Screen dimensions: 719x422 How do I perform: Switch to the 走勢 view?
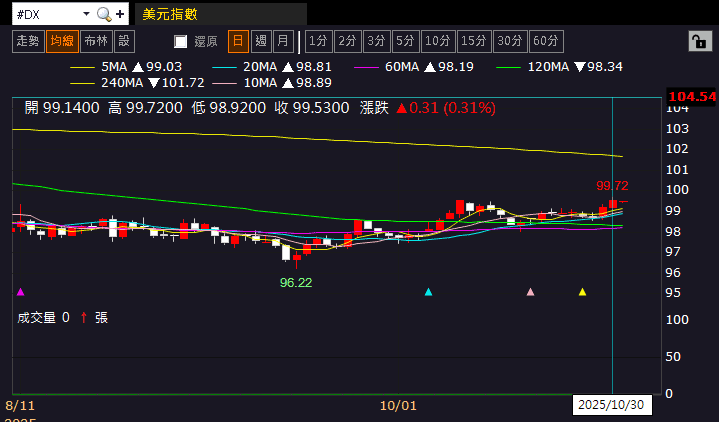[x=28, y=41]
